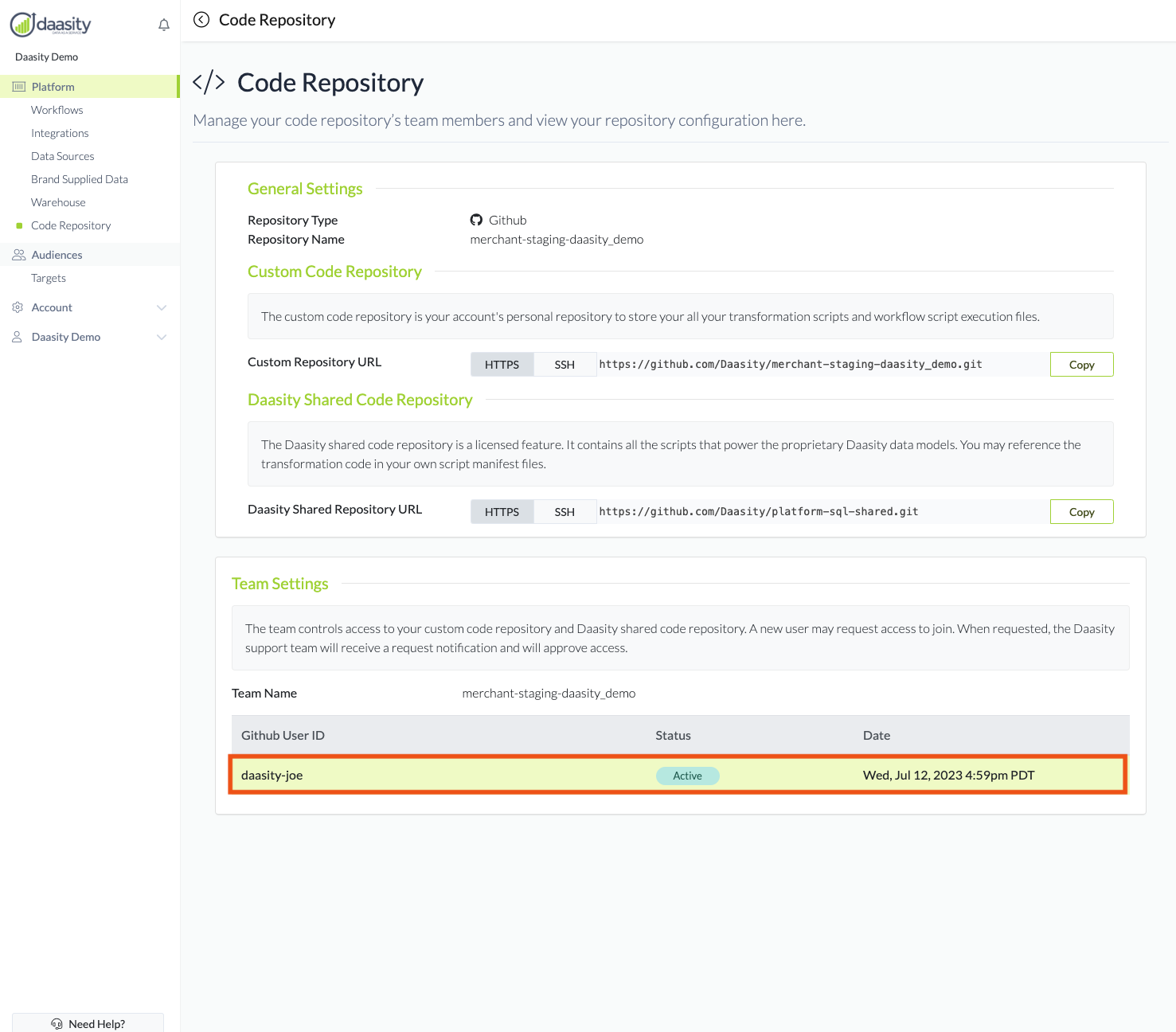Switch Daasity Shared Repository URL to SSH
This screenshot has width=1176, height=1032.
[565, 512]
